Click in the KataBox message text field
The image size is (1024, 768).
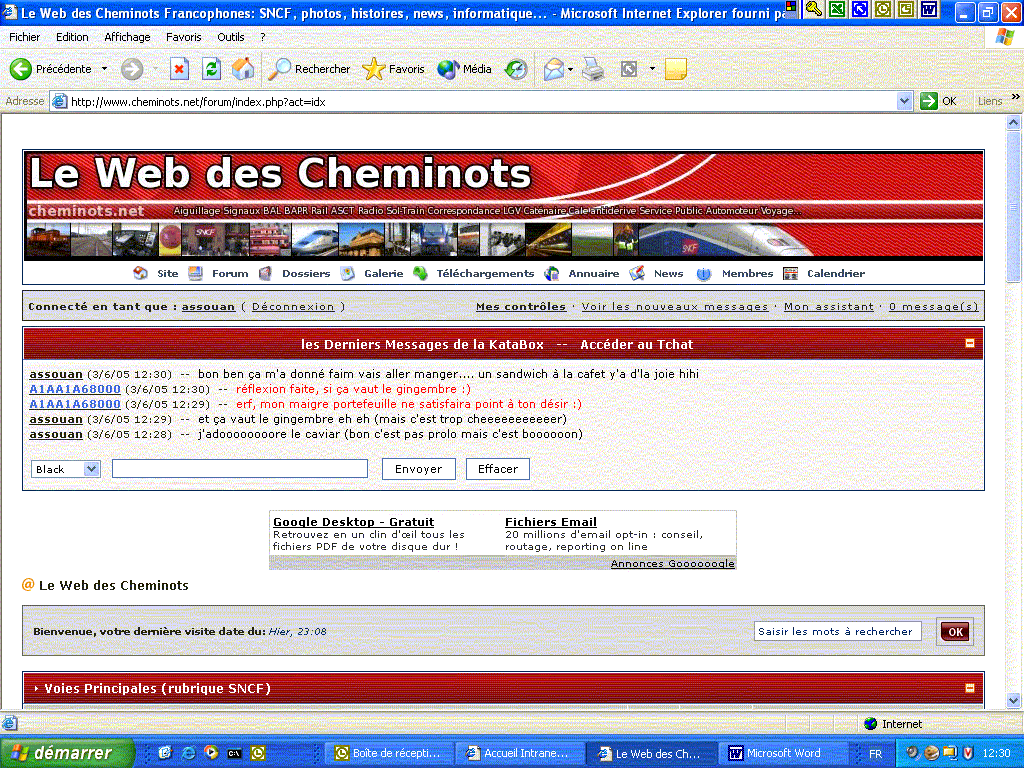[240, 469]
